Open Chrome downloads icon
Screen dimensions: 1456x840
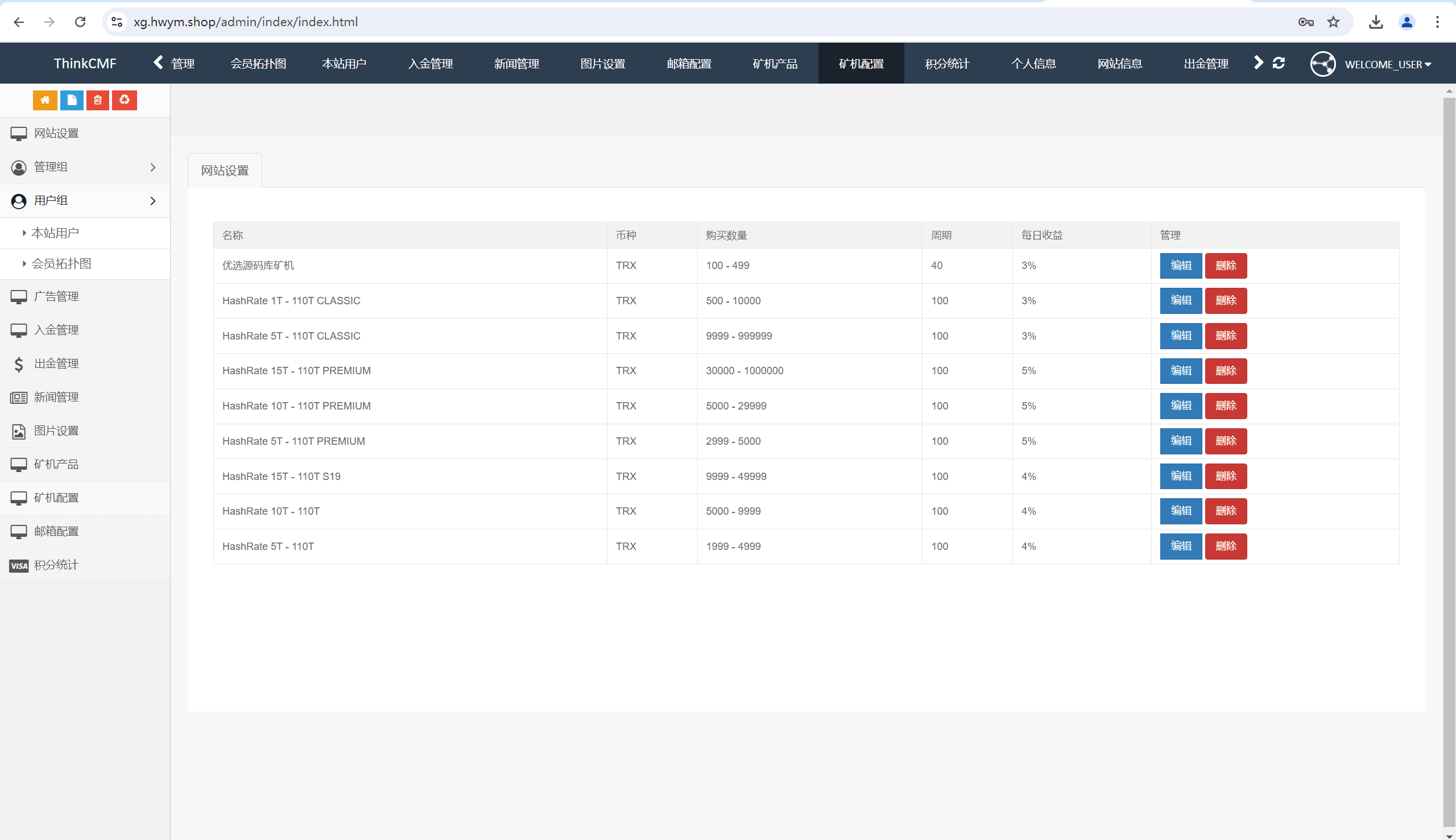tap(1376, 22)
